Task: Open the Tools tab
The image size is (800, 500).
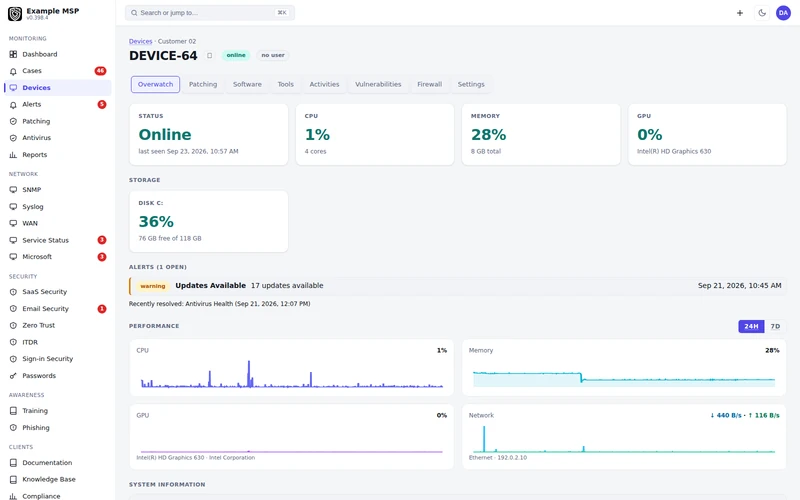Action: point(286,85)
